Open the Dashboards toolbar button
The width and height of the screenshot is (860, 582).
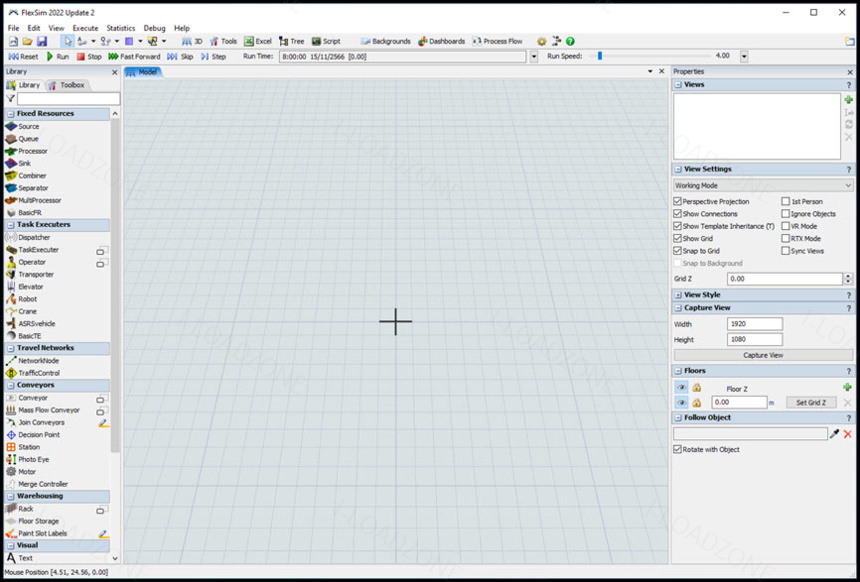[x=441, y=41]
